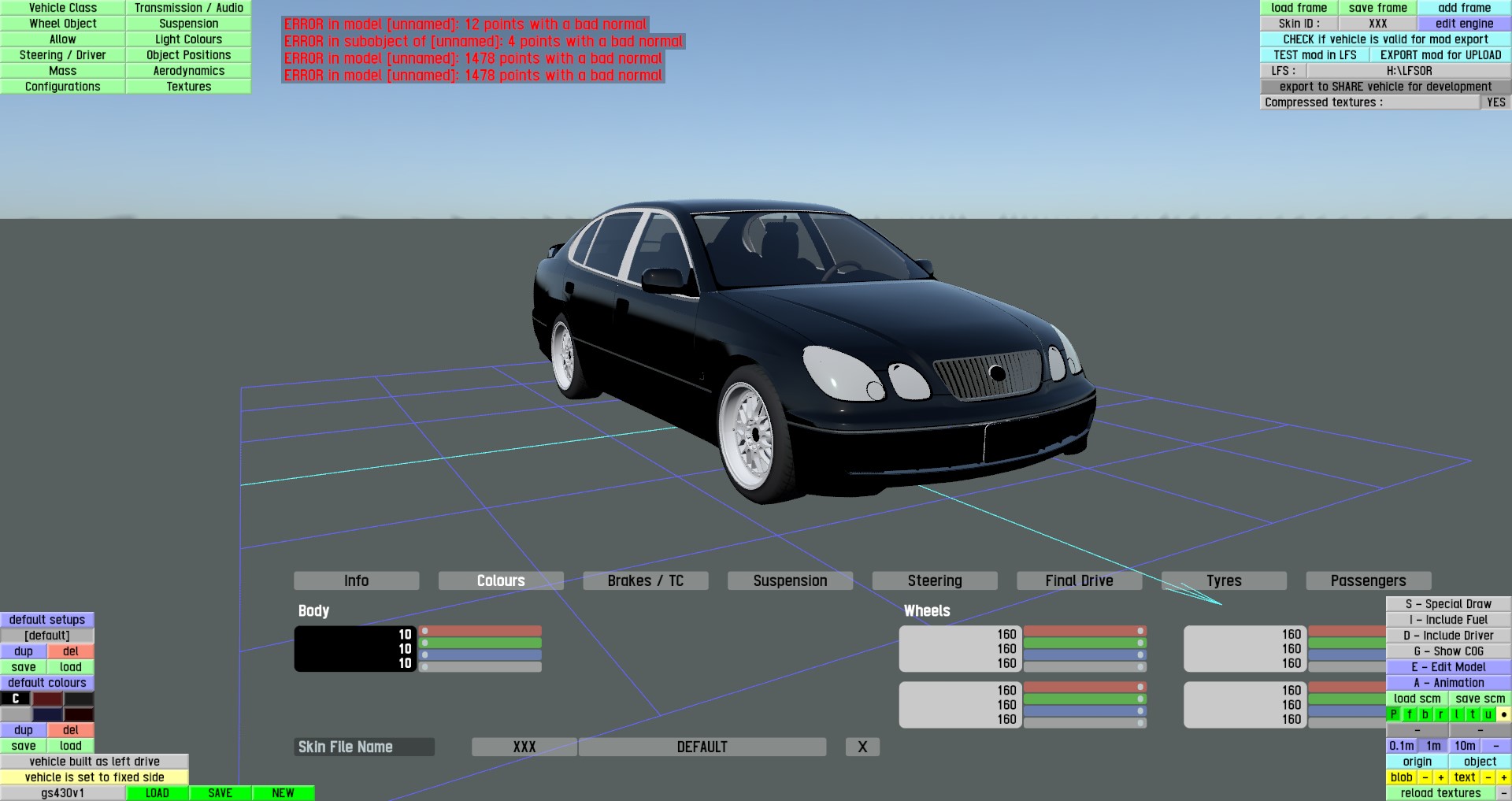The image size is (1512, 801).
Task: Adjust the Body blue colour slider
Action: 480,655
